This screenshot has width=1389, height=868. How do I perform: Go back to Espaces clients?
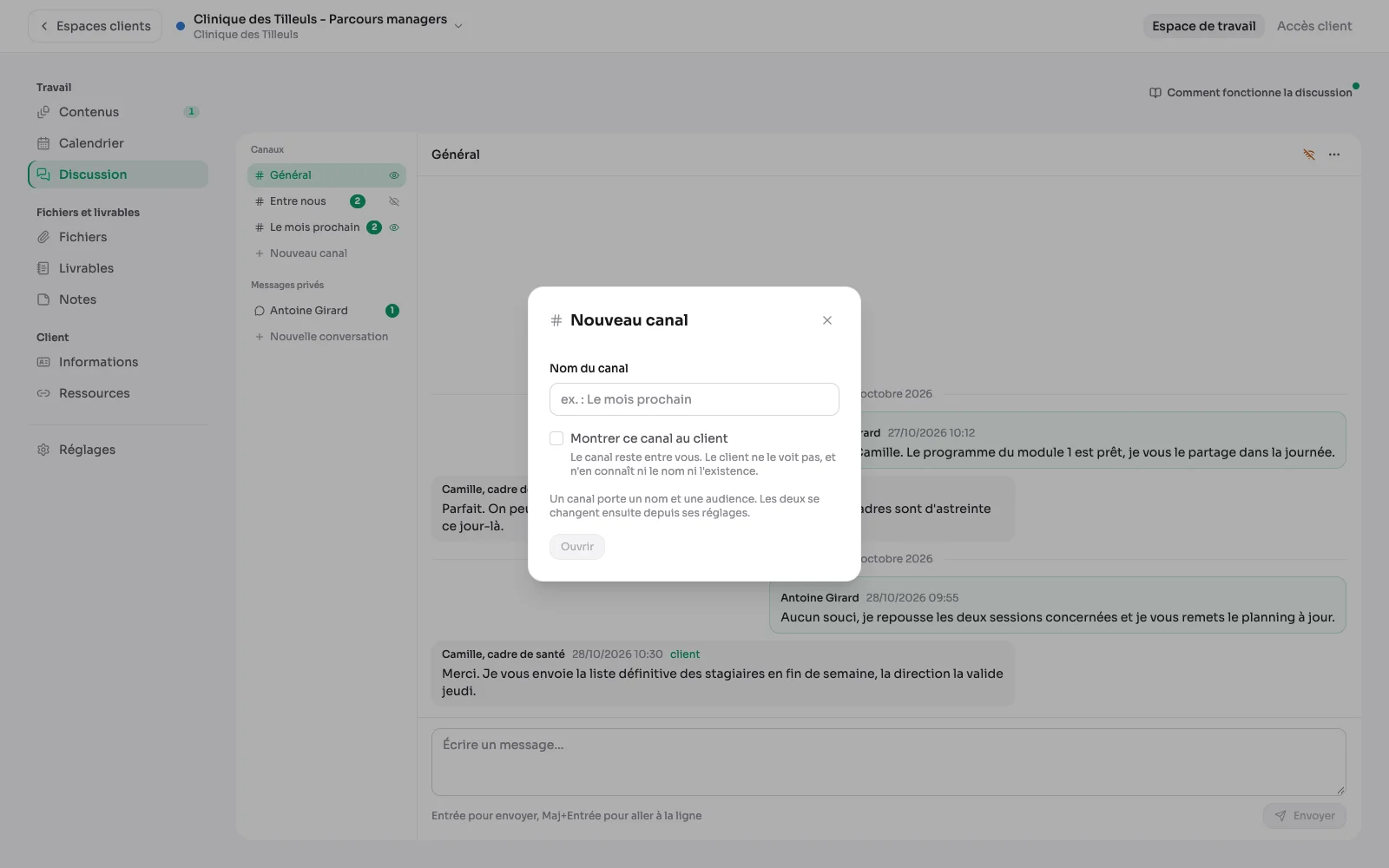(x=95, y=26)
